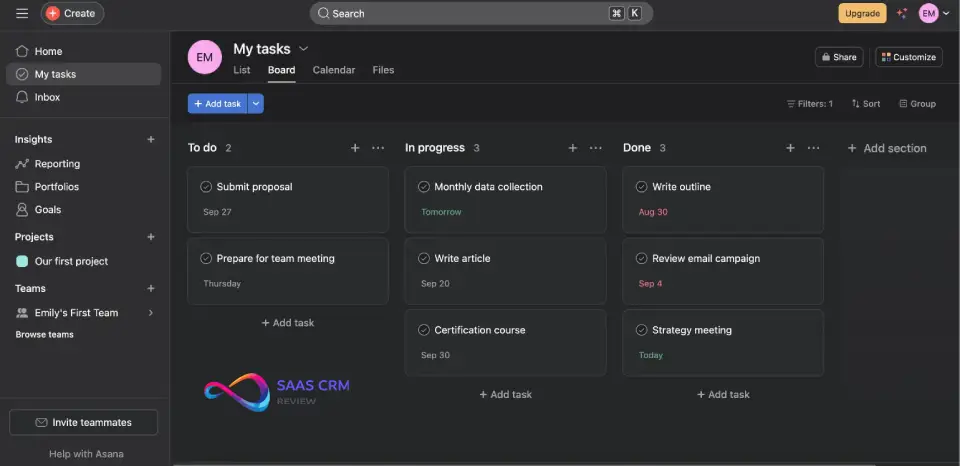Check off the Write article task
960x466 pixels.
tap(424, 258)
